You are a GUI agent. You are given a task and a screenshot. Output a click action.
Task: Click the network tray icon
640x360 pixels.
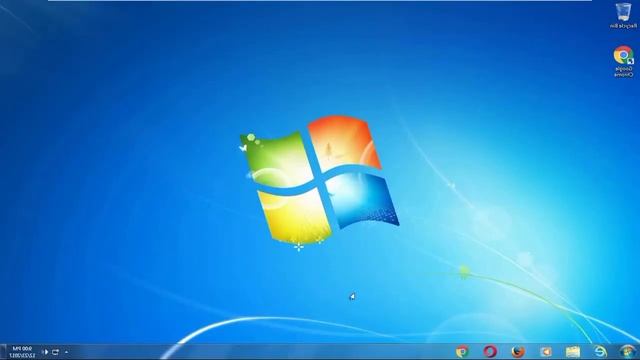[56, 352]
